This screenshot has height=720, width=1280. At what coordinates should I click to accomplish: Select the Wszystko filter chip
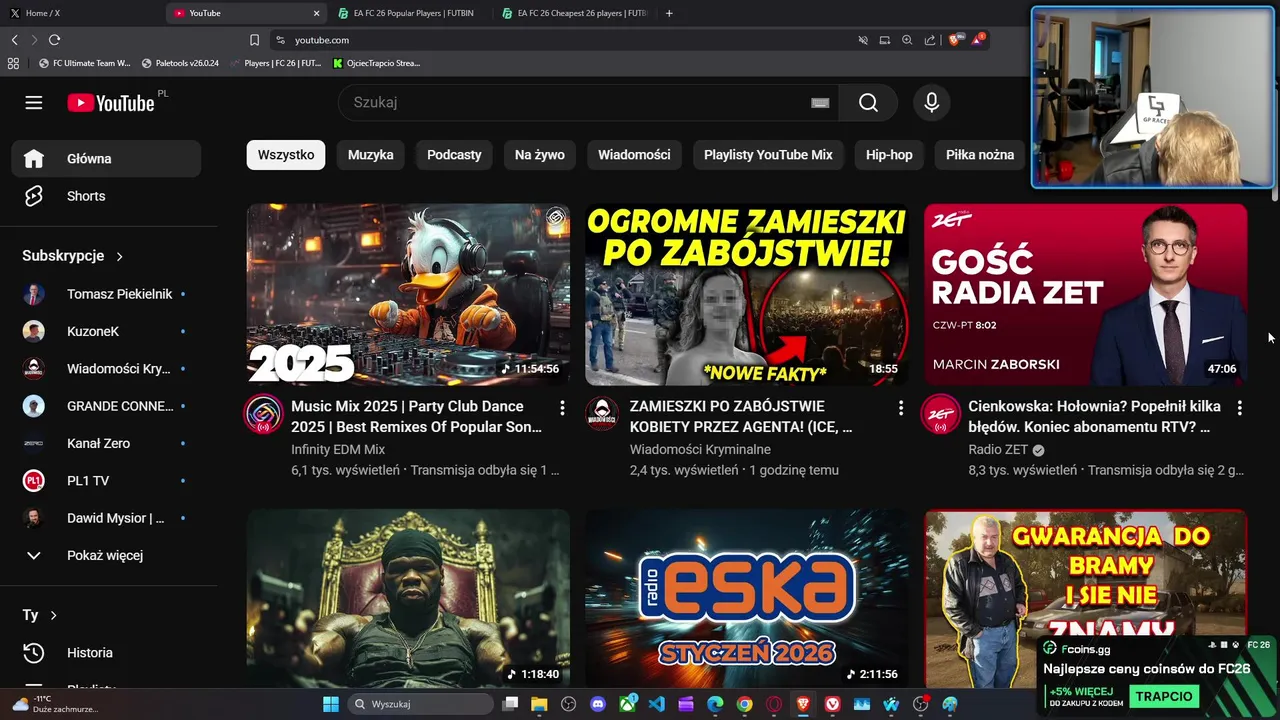coord(286,155)
